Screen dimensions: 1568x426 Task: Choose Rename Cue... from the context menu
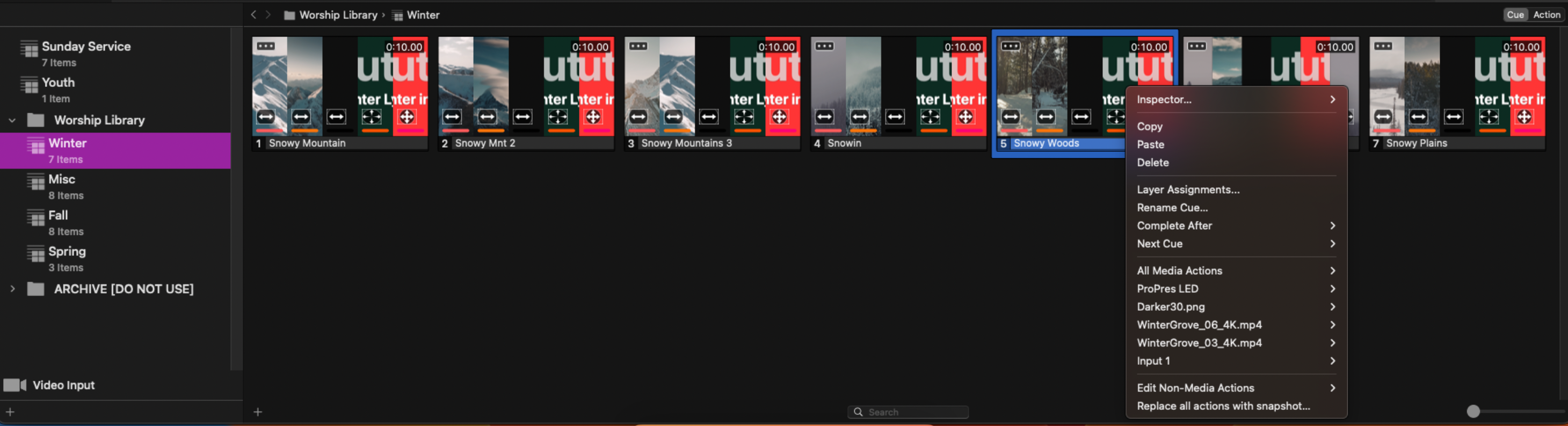pos(1172,208)
